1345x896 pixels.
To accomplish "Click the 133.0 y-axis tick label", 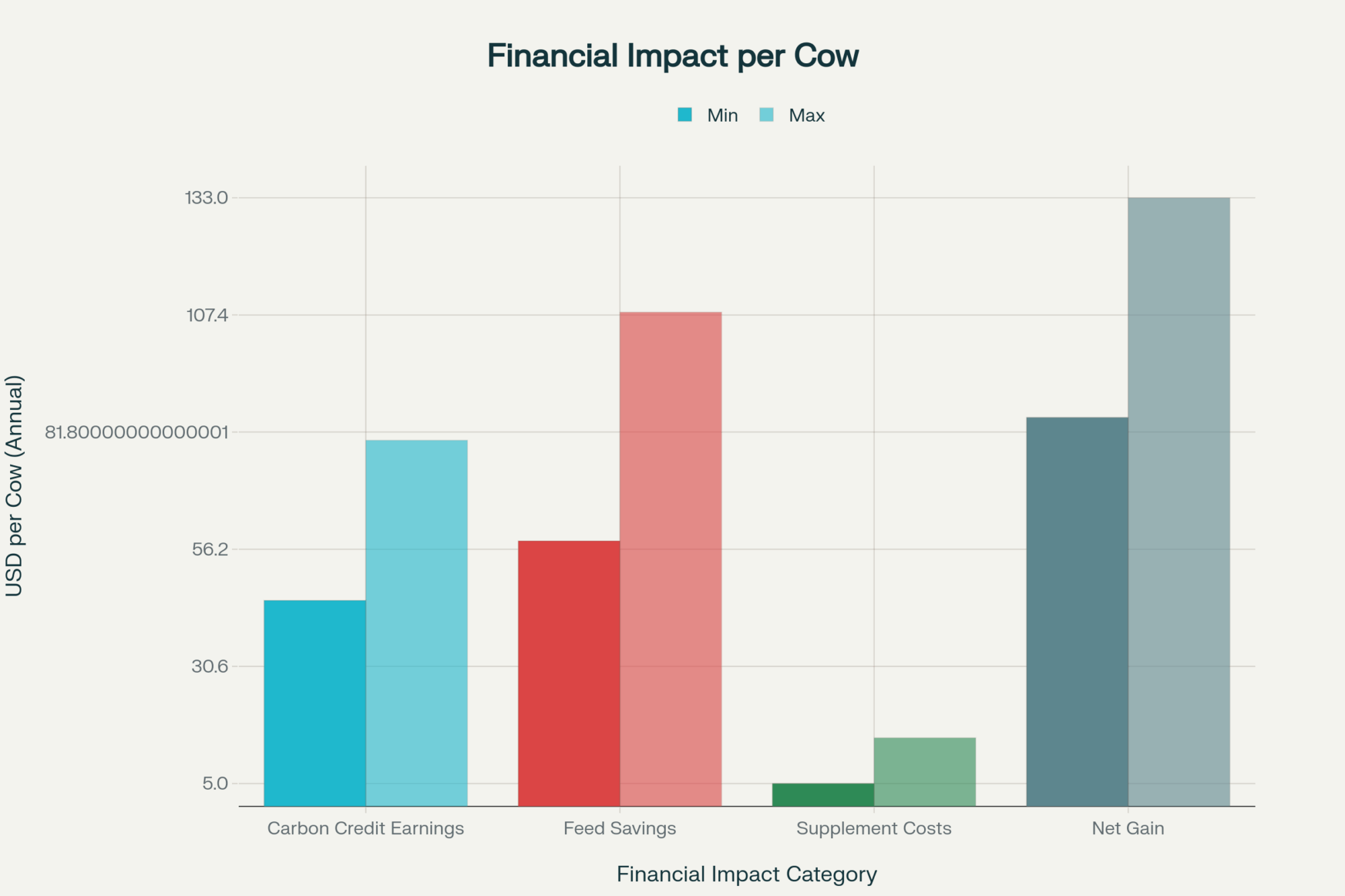I will point(206,198).
